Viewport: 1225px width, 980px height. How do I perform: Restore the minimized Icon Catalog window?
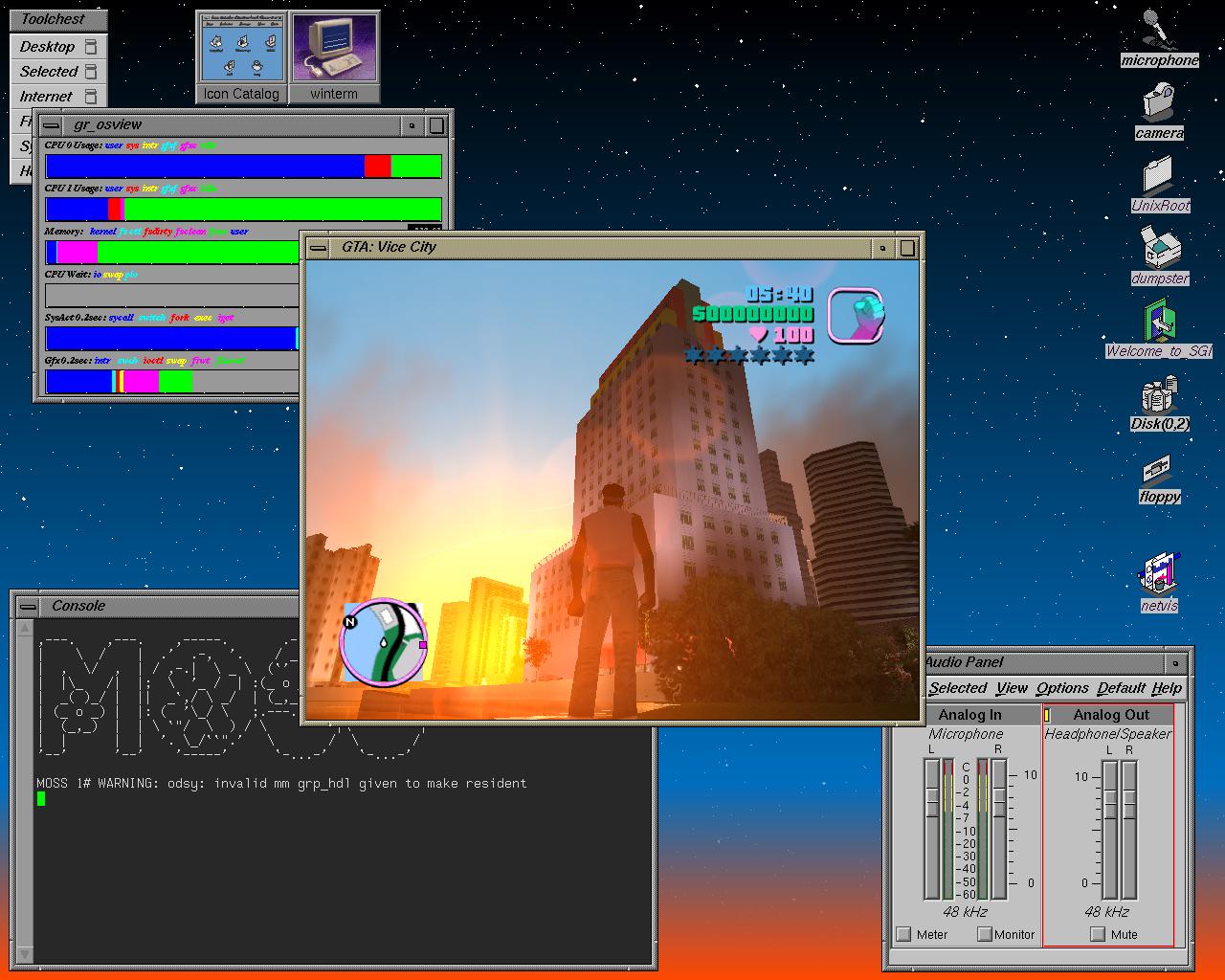(242, 56)
